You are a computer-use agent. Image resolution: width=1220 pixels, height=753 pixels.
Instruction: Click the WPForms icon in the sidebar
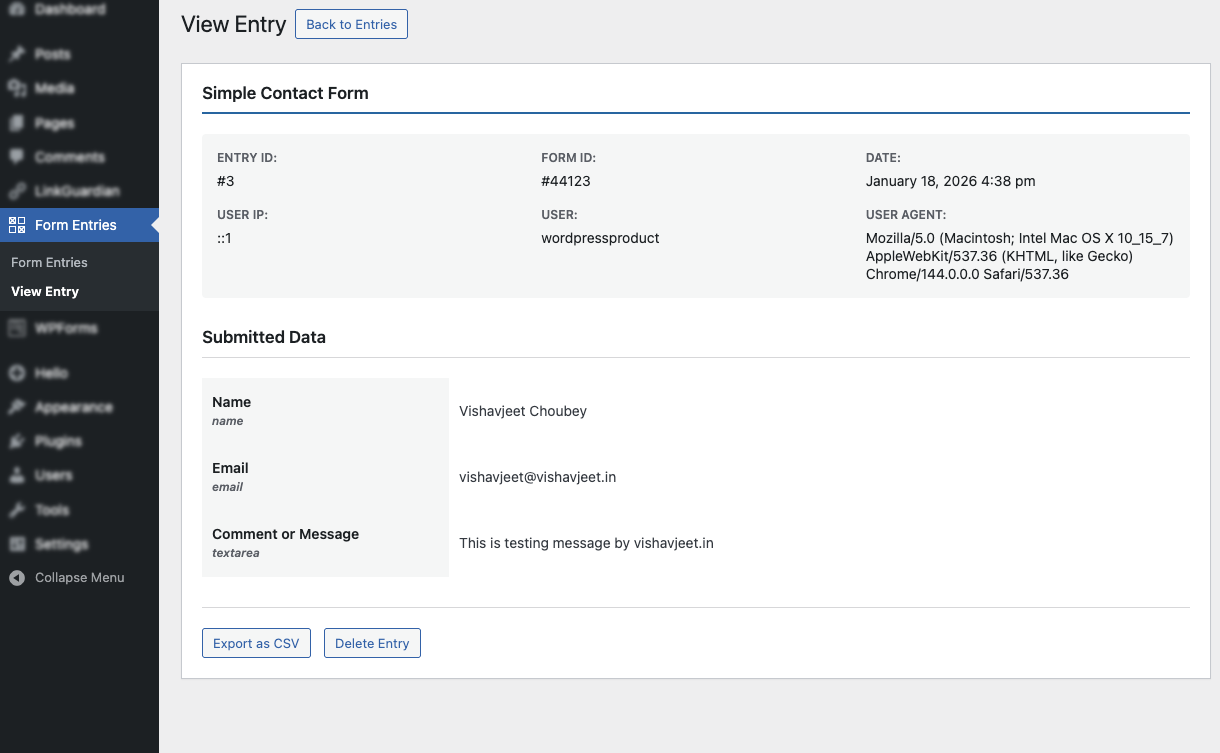click(16, 328)
